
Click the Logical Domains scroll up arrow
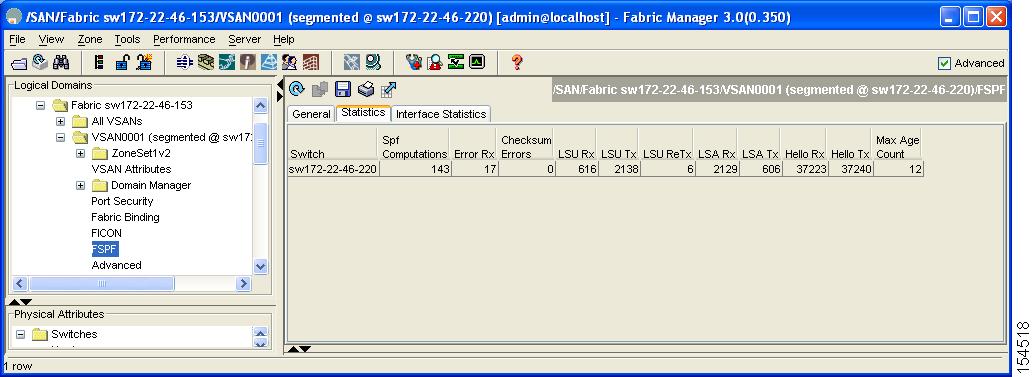(261, 105)
